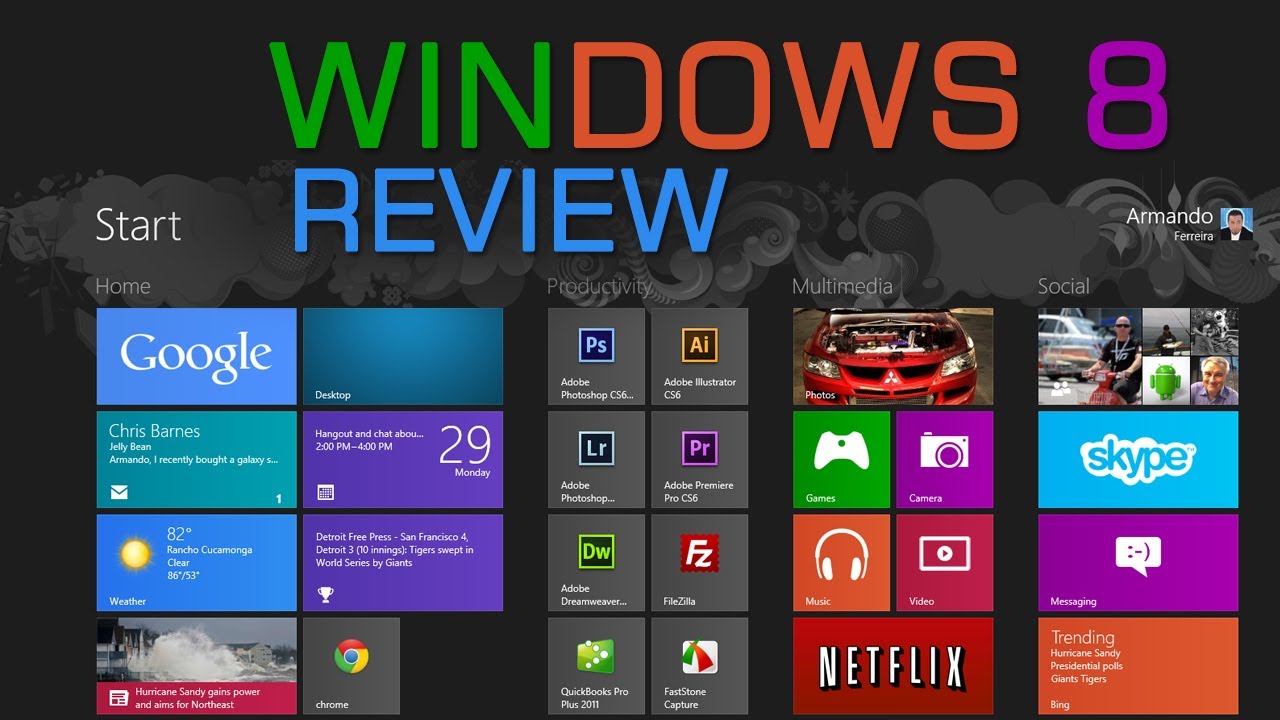Open the Weather tile for Rancho Cucamonga
Screen dimensions: 1280x720
point(197,562)
